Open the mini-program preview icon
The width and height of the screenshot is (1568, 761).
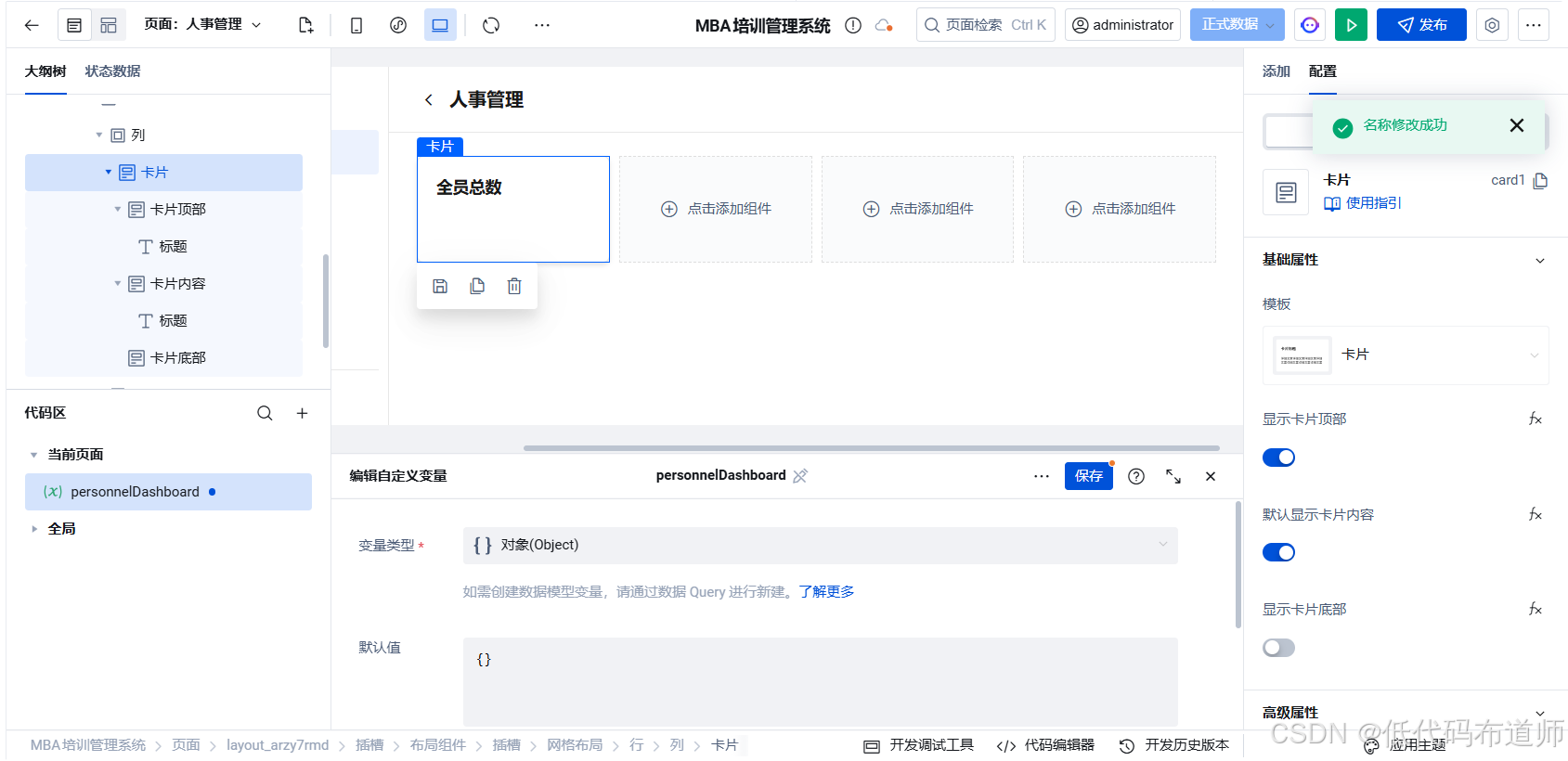[398, 25]
